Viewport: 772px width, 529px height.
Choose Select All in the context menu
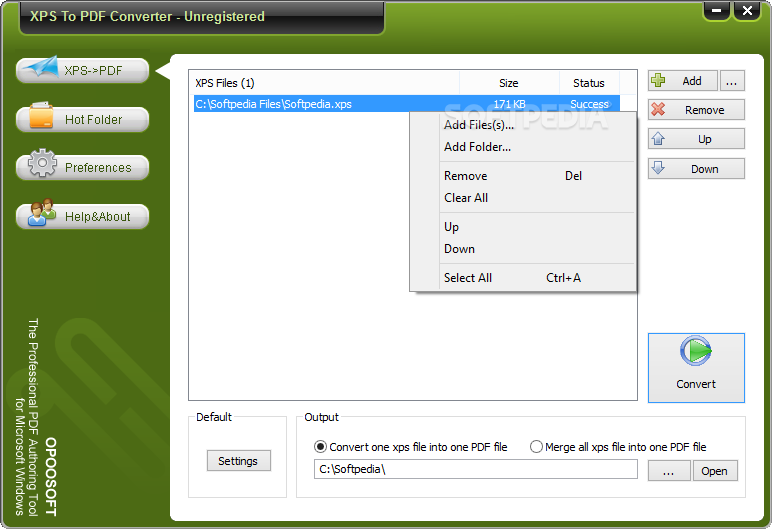523,278
